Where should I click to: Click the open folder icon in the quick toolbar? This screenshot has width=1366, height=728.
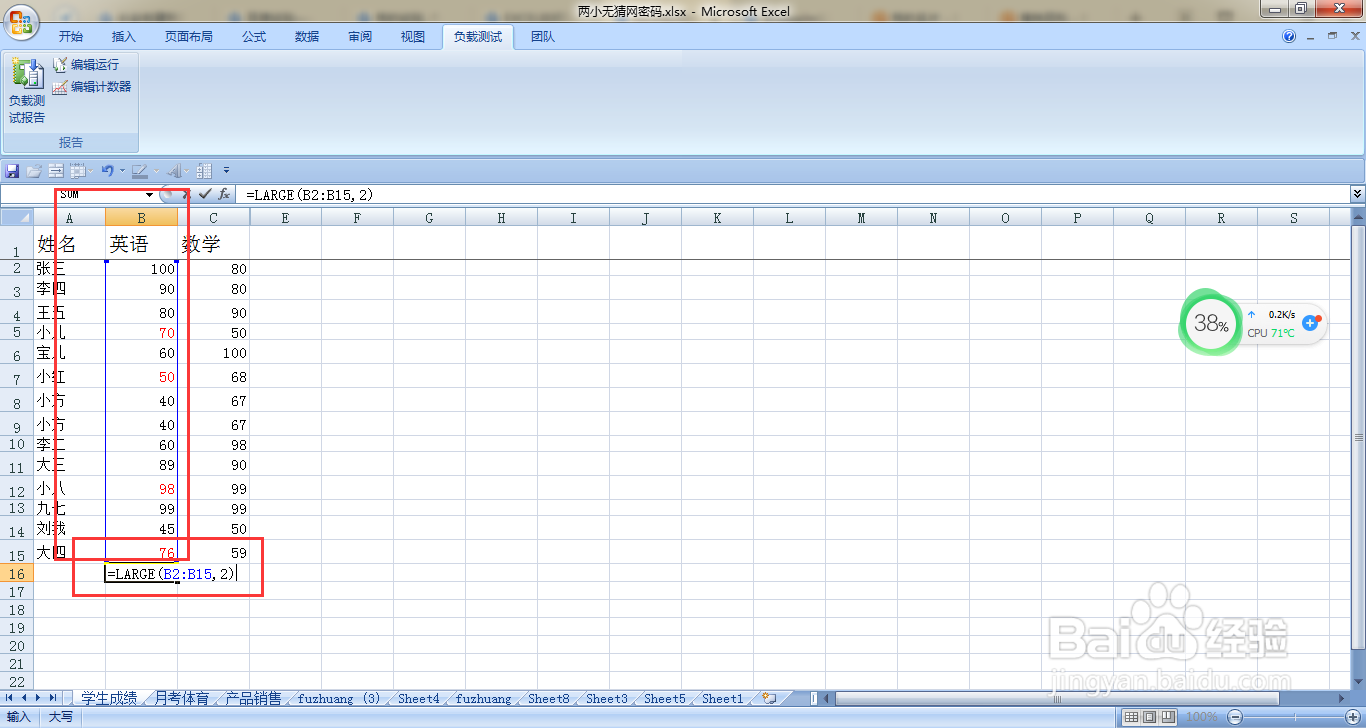[x=34, y=171]
